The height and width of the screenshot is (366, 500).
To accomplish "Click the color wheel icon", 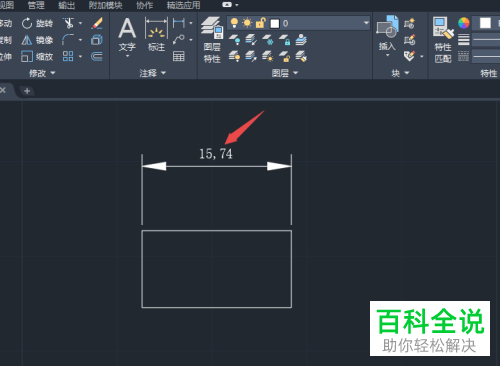I will pos(464,23).
